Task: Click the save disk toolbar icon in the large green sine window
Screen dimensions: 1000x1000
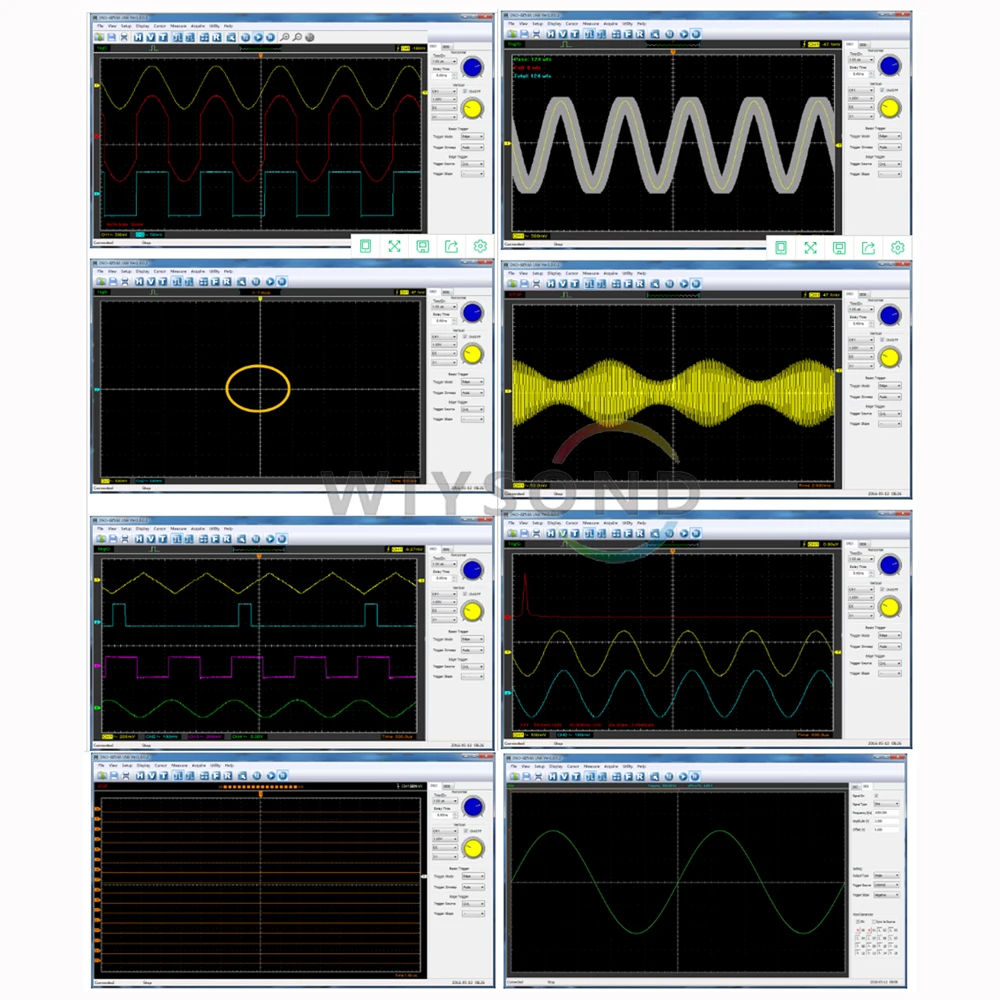Action: (x=526, y=777)
